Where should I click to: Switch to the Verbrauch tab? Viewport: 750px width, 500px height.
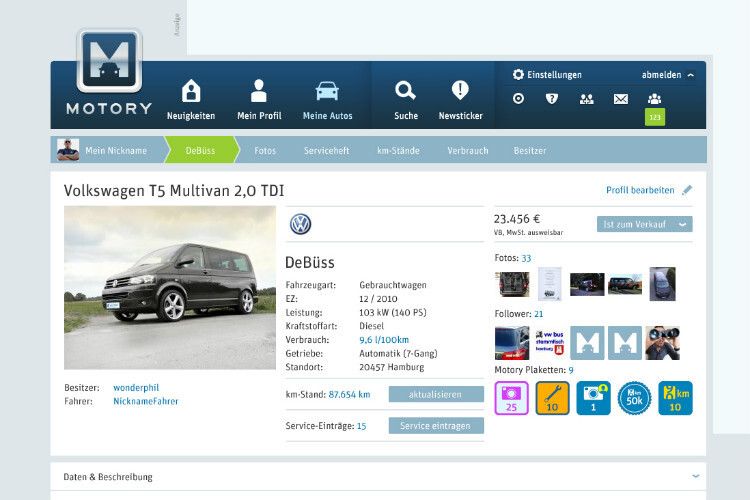[468, 150]
